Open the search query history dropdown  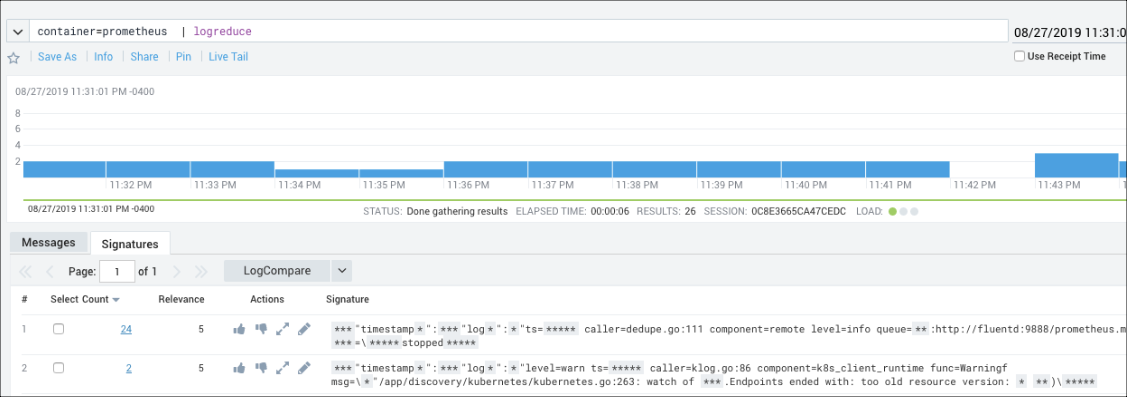tap(17, 32)
